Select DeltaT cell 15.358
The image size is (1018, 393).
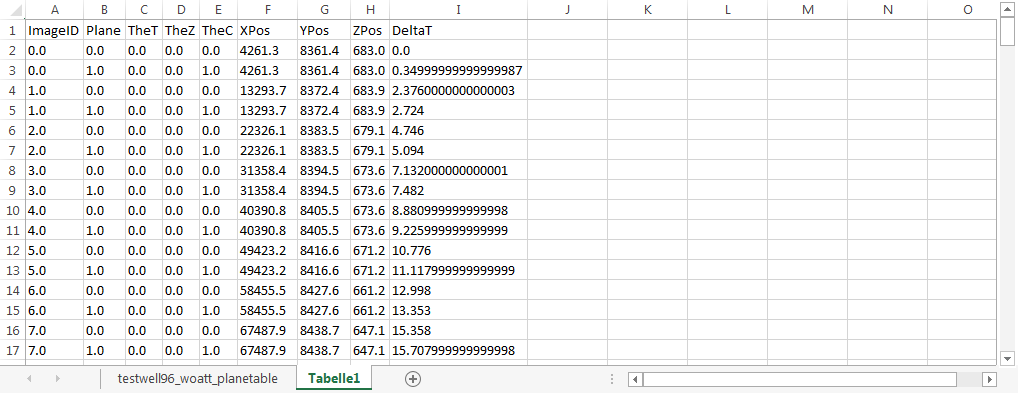click(x=458, y=330)
